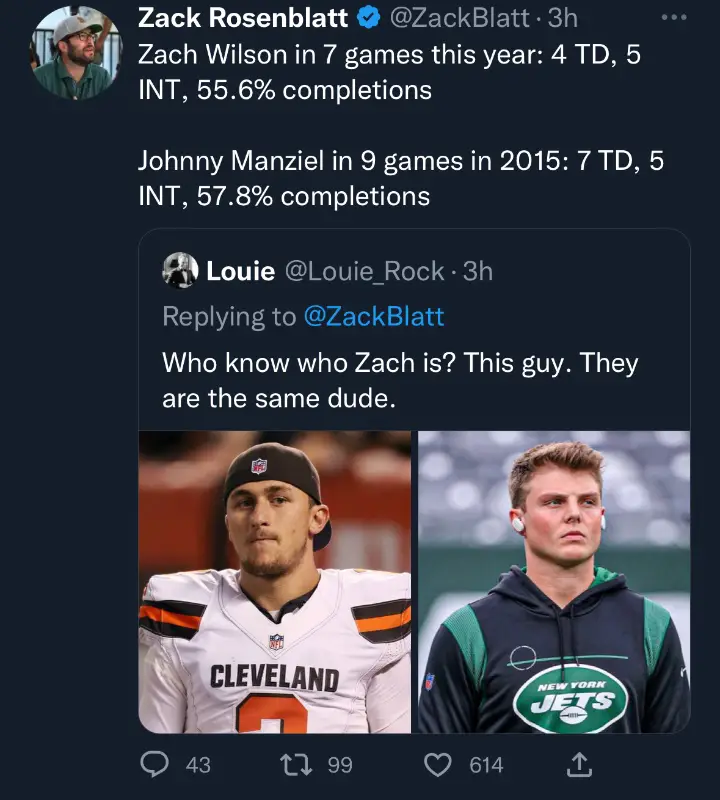The height and width of the screenshot is (800, 720).
Task: Click the blue verified badge
Action: click(x=367, y=18)
